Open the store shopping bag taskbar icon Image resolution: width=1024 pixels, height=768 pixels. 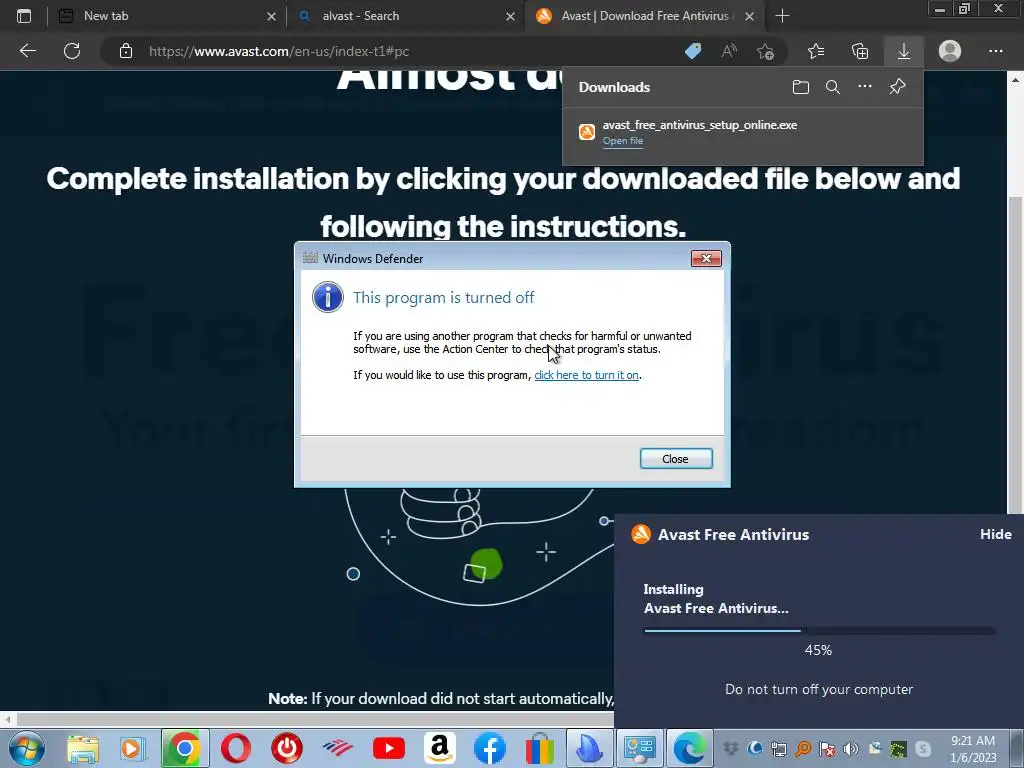pyautogui.click(x=539, y=749)
